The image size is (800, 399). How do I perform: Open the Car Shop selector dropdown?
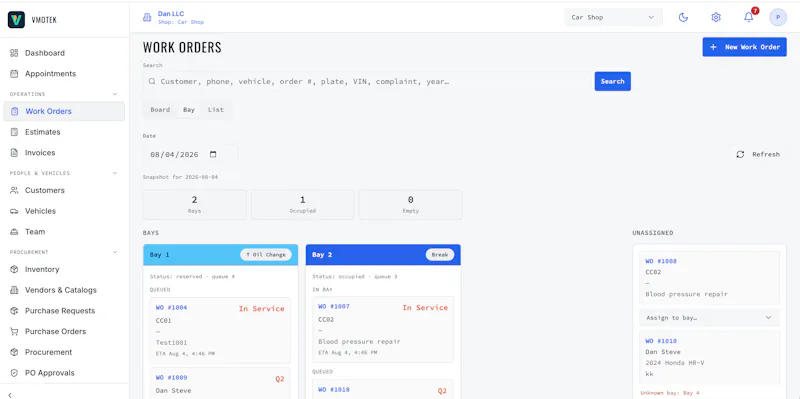point(613,17)
